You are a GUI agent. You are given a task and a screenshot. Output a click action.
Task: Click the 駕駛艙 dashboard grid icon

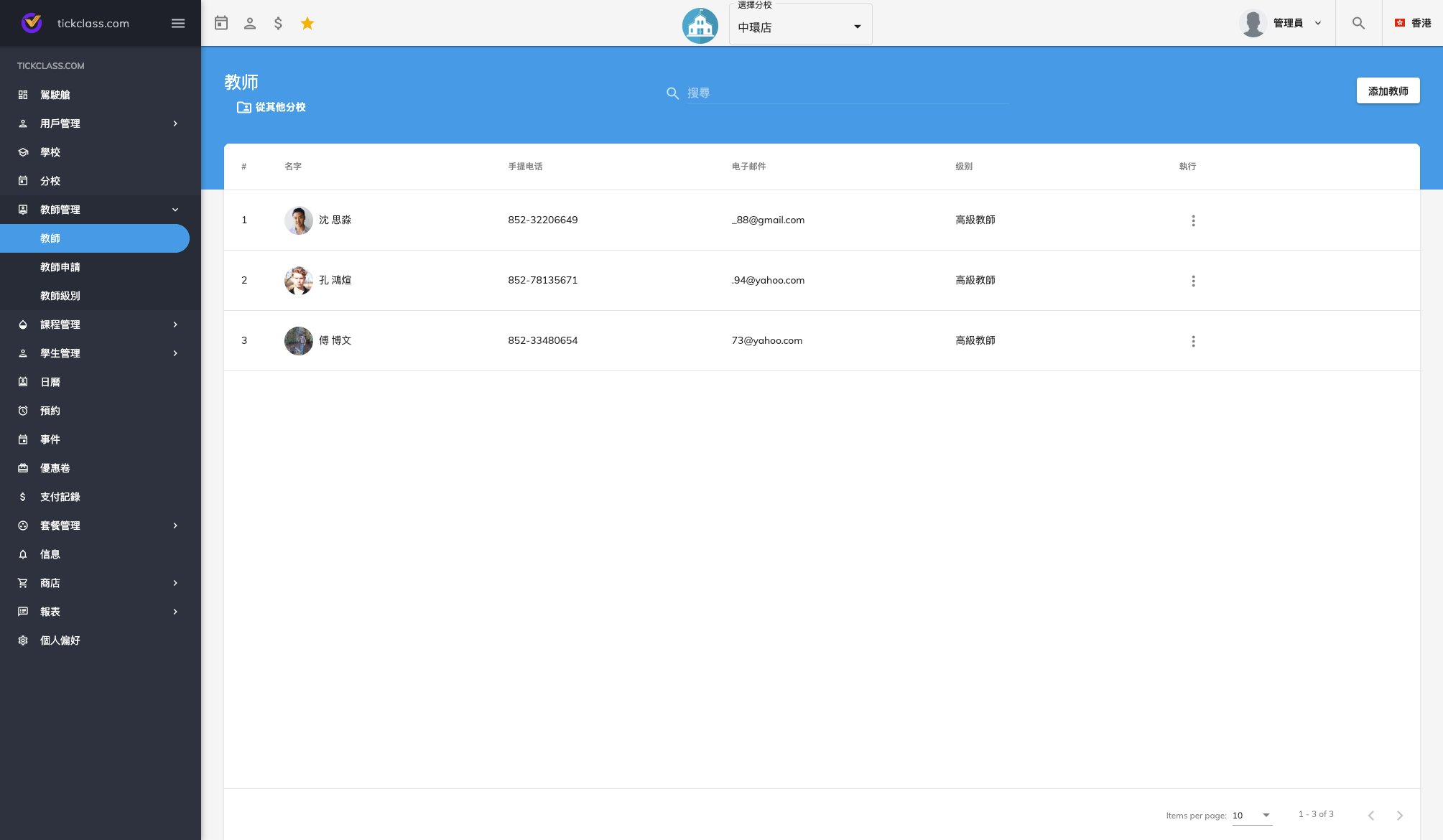tap(23, 95)
